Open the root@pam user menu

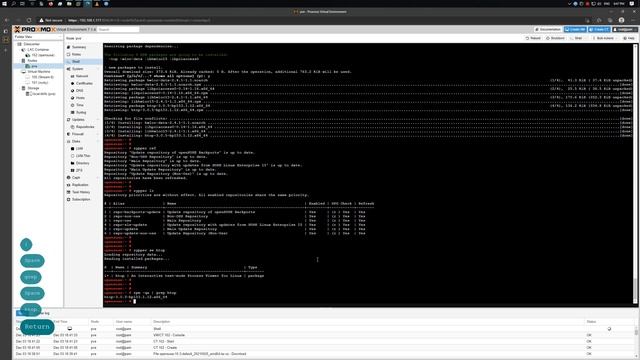624,29
